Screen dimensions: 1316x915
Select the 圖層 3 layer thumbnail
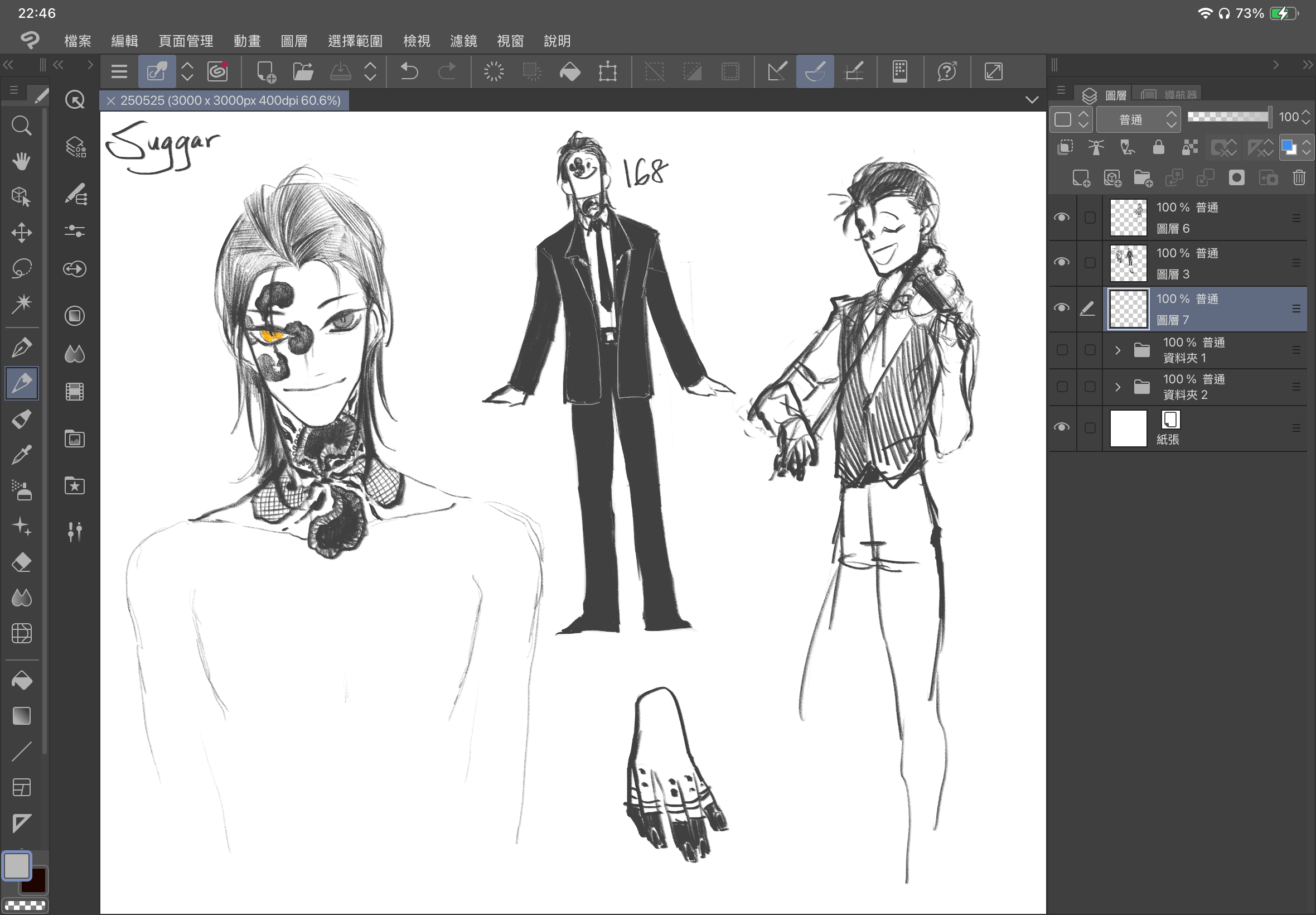[1128, 263]
